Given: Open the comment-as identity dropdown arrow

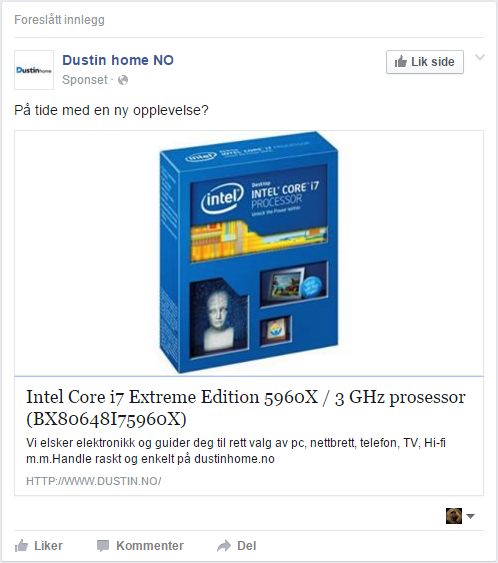Looking at the screenshot, I should [470, 516].
